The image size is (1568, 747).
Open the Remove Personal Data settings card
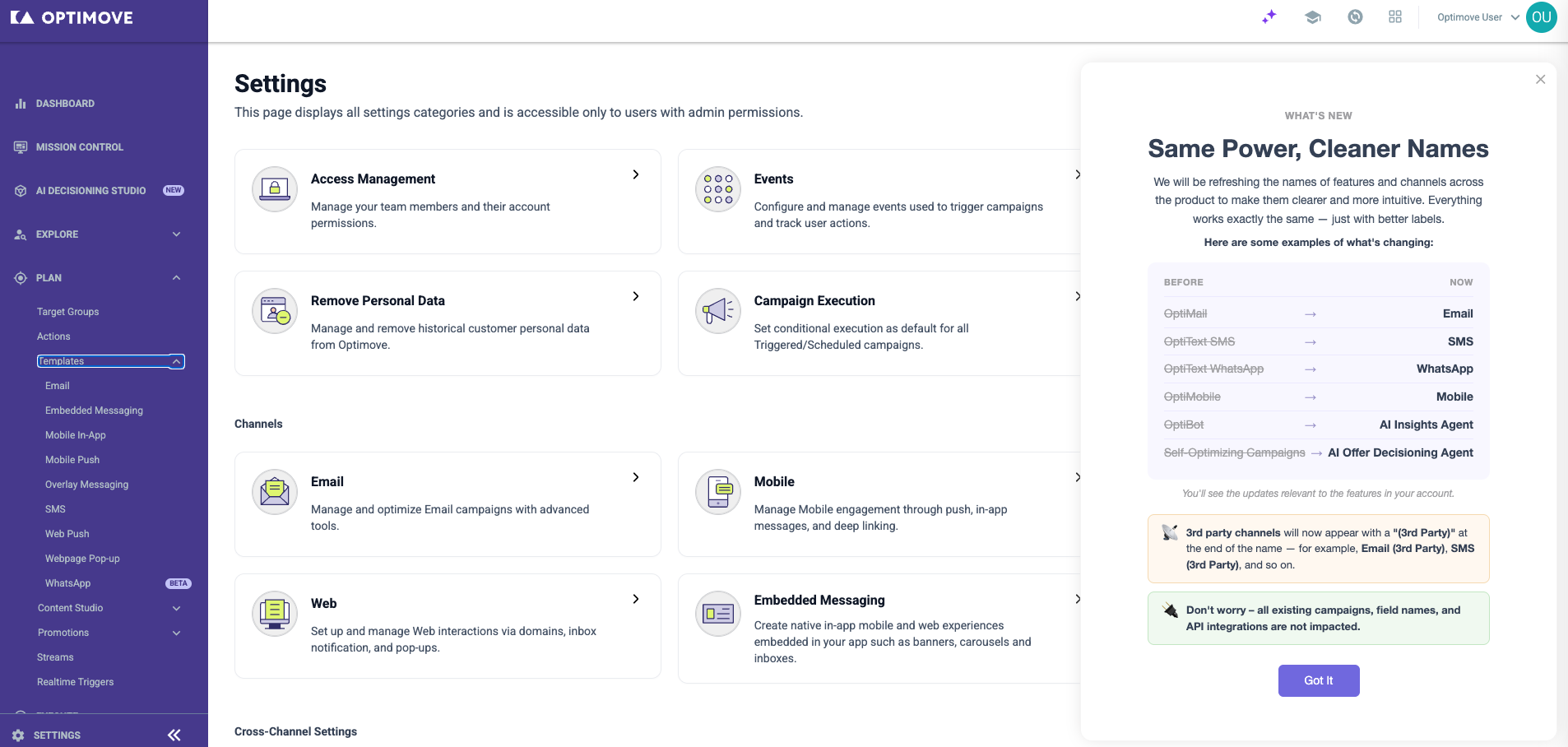click(x=448, y=323)
